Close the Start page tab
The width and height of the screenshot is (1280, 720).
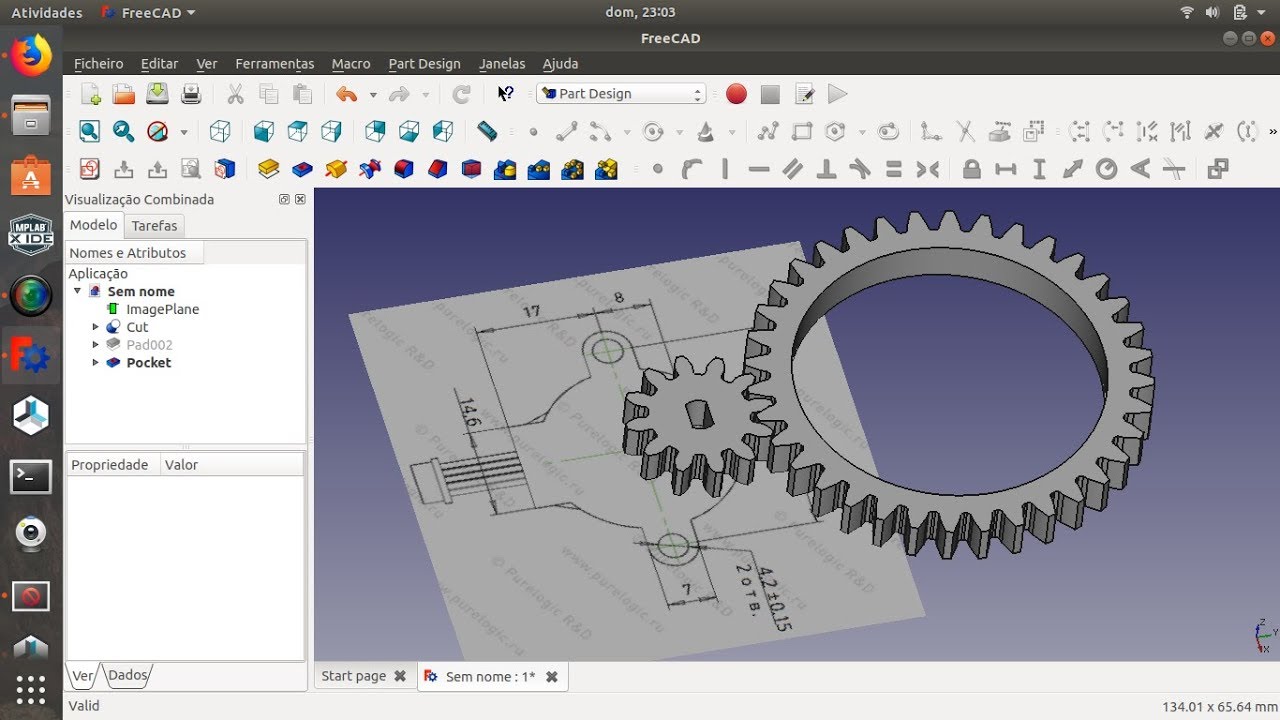click(400, 676)
